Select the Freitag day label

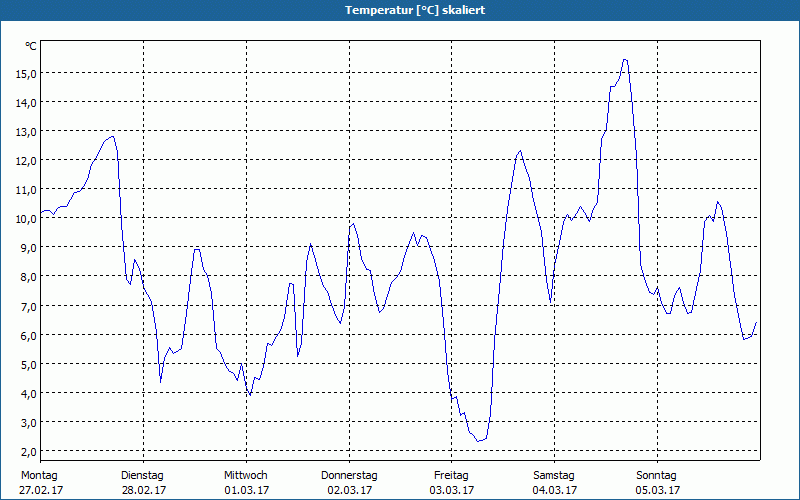tap(451, 475)
